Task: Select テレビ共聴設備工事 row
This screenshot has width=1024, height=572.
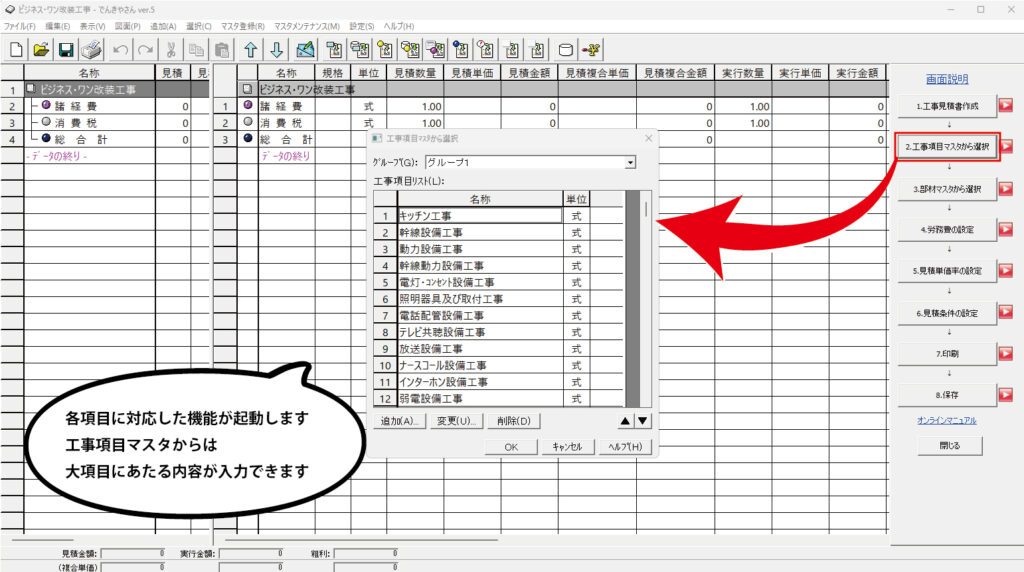Action: pyautogui.click(x=480, y=332)
